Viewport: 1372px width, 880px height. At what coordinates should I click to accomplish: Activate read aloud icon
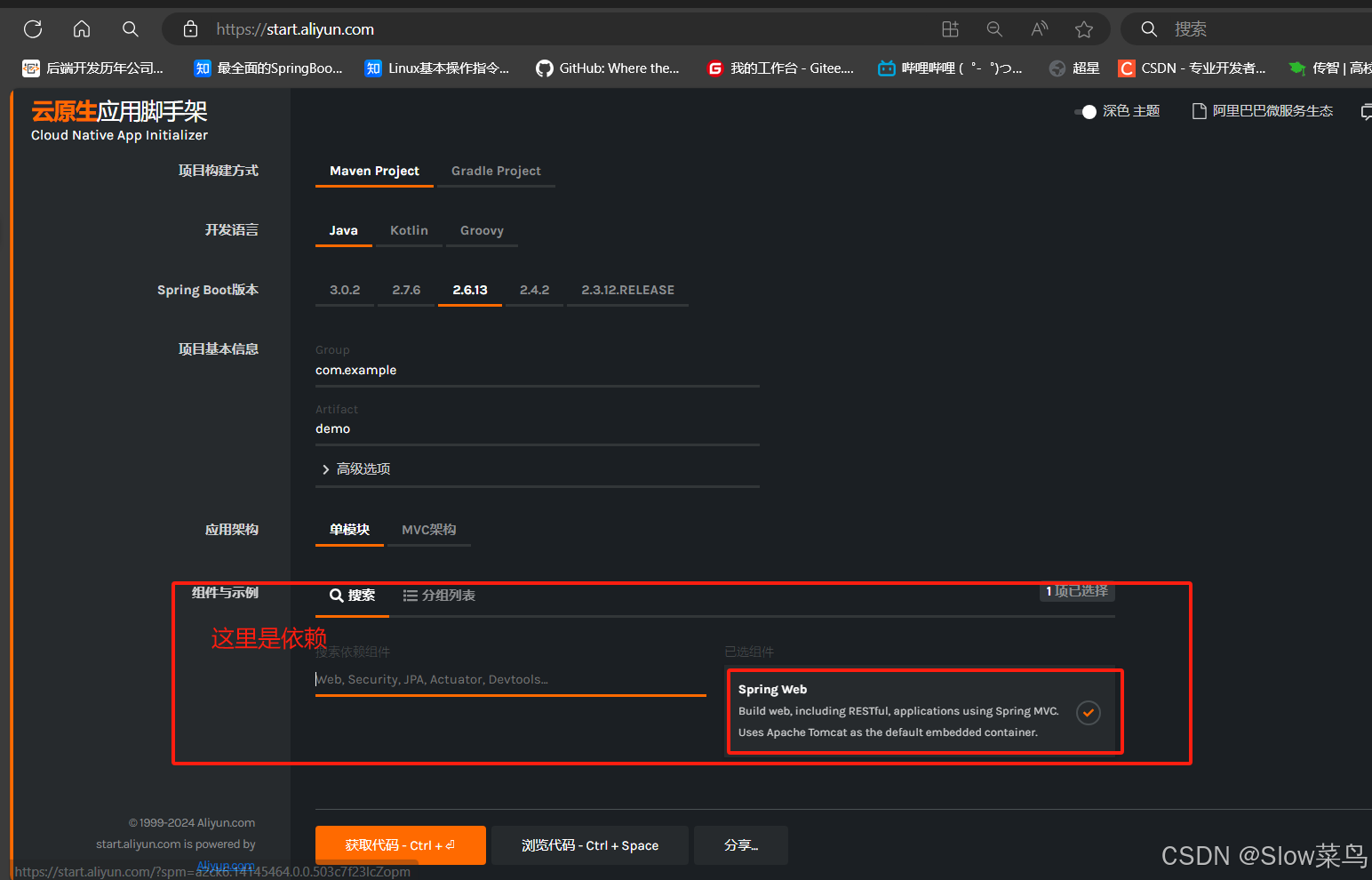[x=1039, y=29]
